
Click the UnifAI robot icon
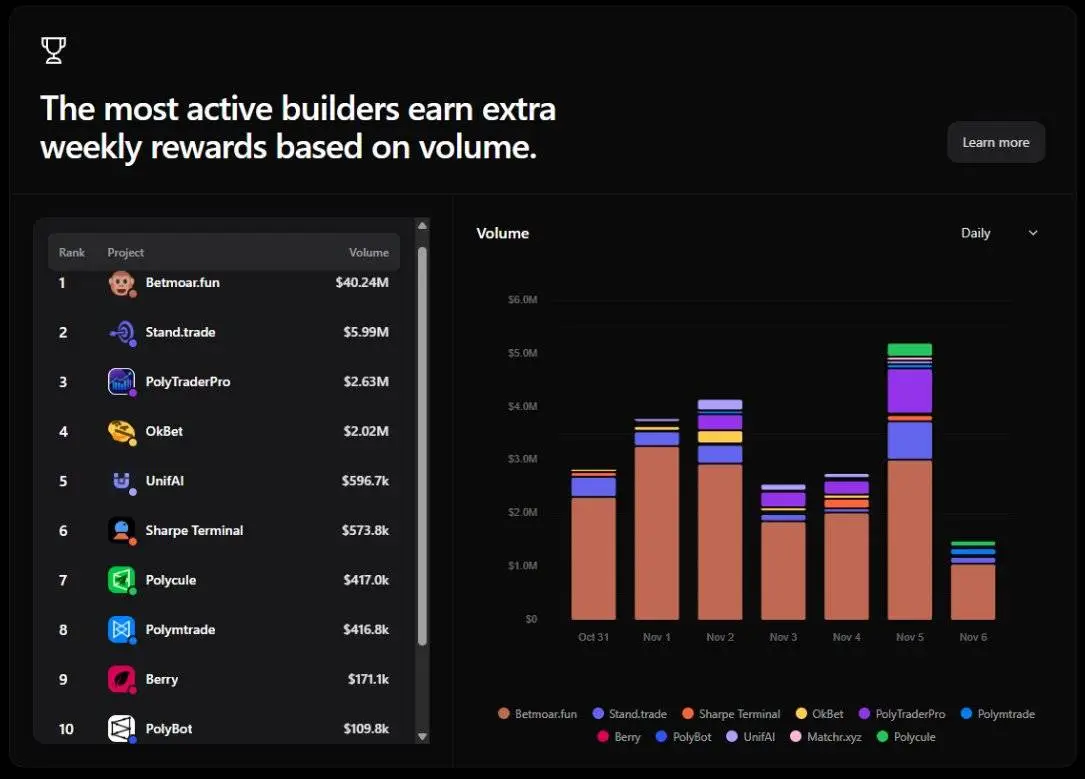pyautogui.click(x=121, y=481)
